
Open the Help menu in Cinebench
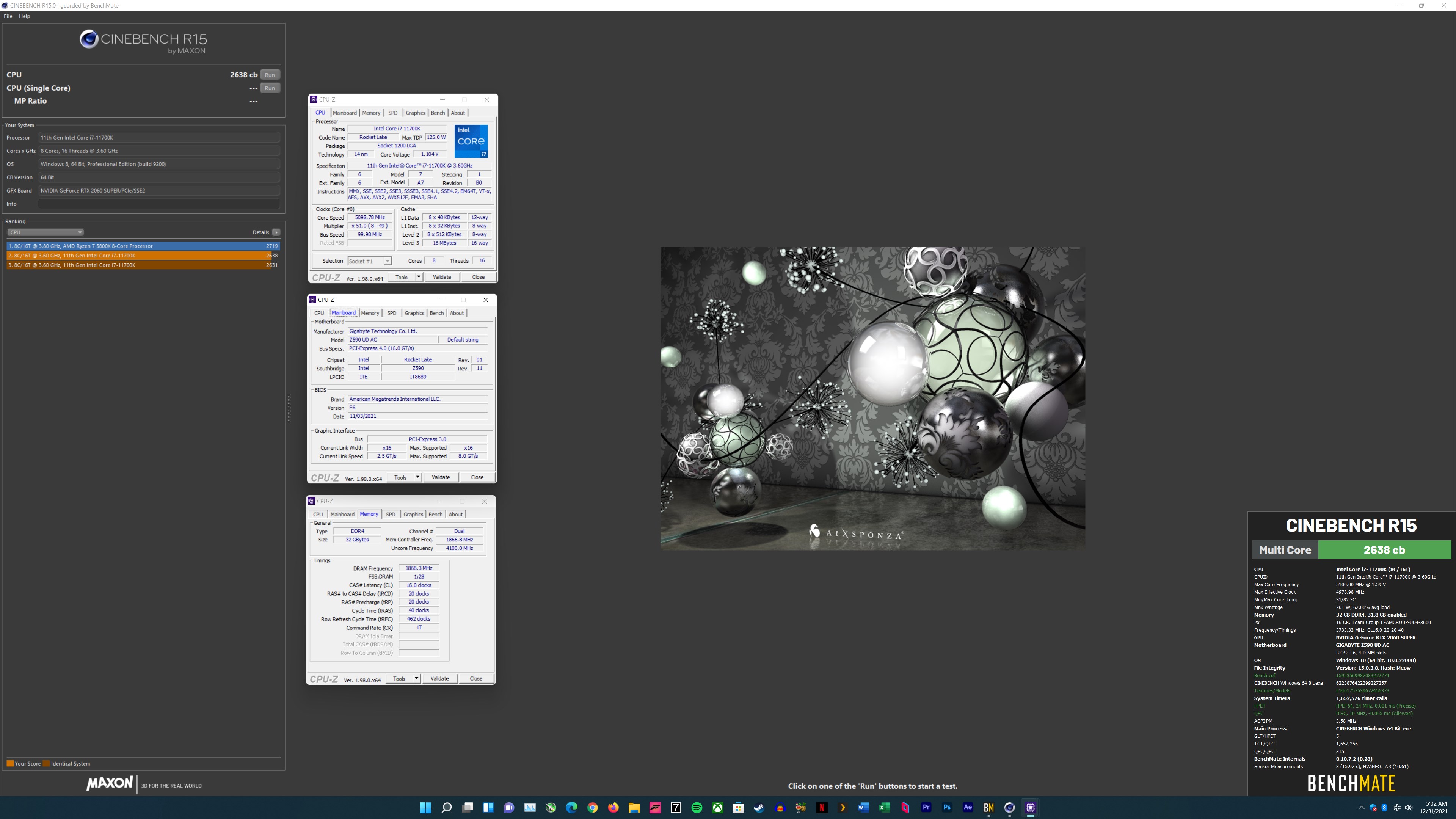click(24, 16)
